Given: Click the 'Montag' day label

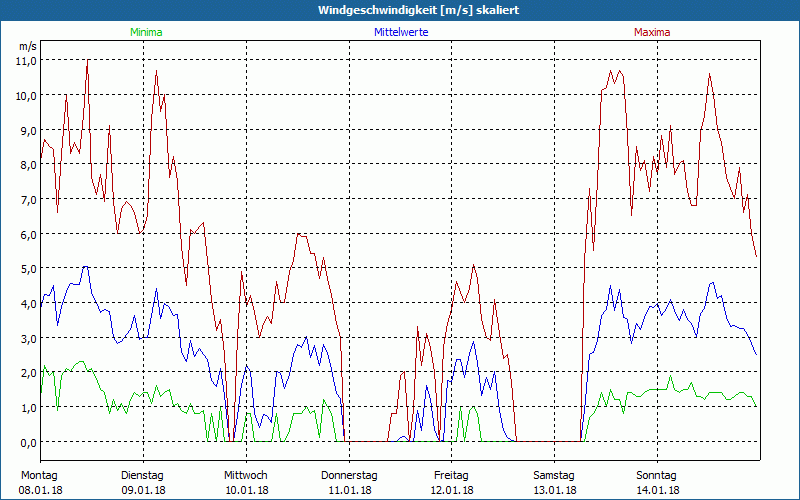Looking at the screenshot, I should click(x=39, y=476).
